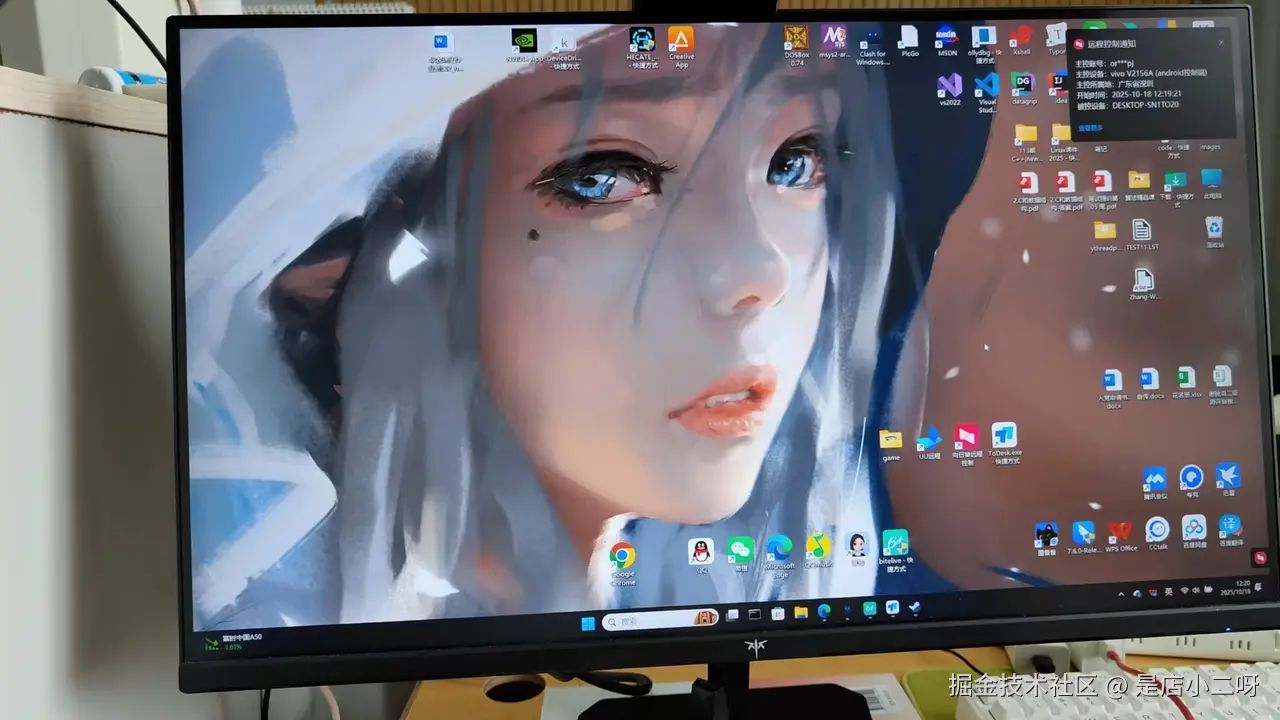
Task: Dismiss the ToDesk remote control notification
Action: pyautogui.click(x=1221, y=43)
